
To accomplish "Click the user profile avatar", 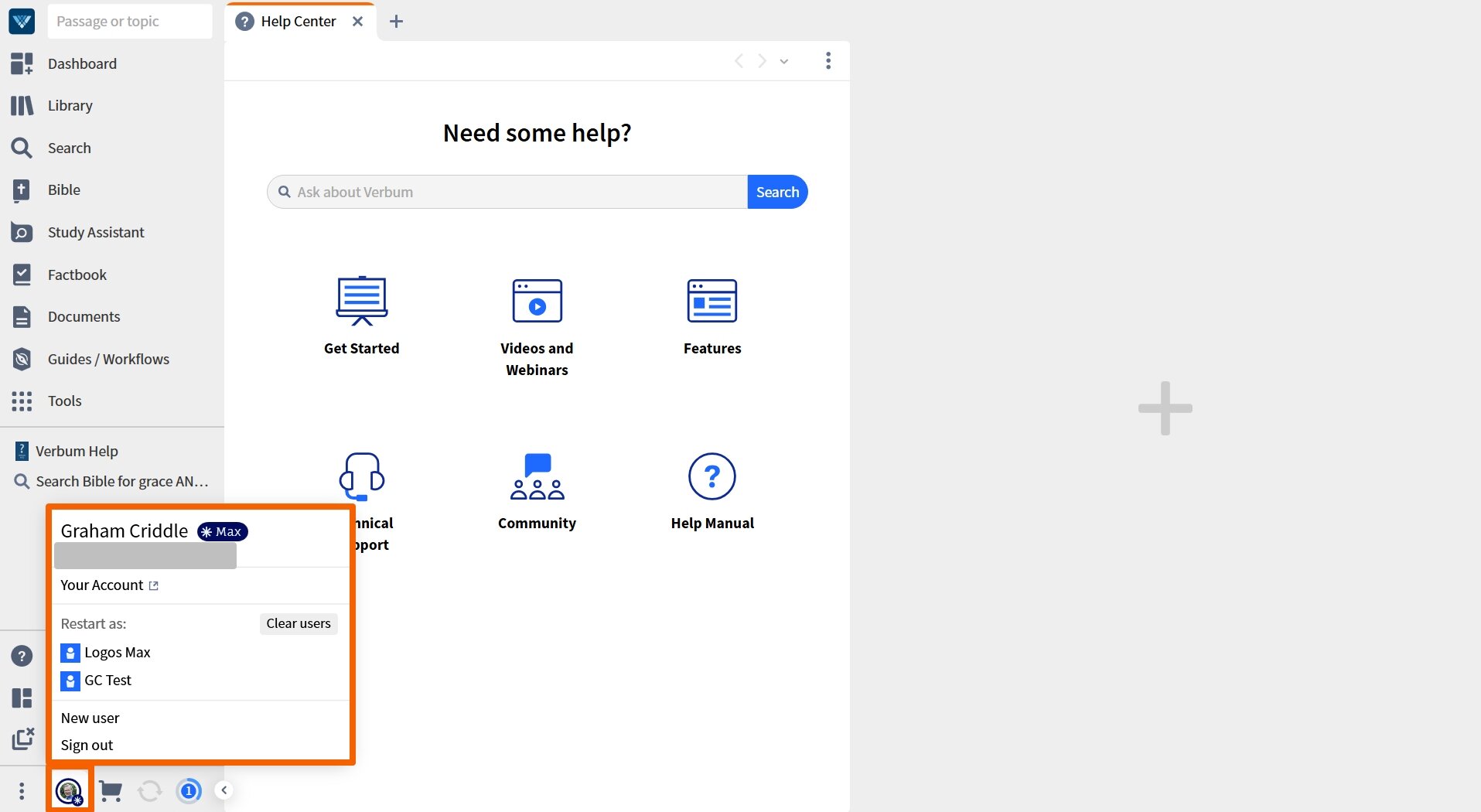I will pyautogui.click(x=70, y=790).
